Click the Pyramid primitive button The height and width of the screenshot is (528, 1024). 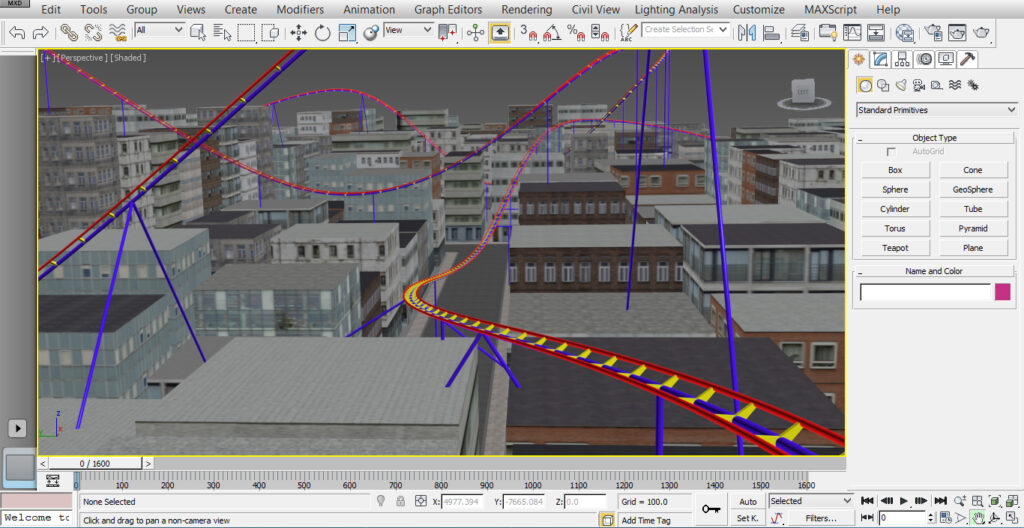pyautogui.click(x=973, y=229)
